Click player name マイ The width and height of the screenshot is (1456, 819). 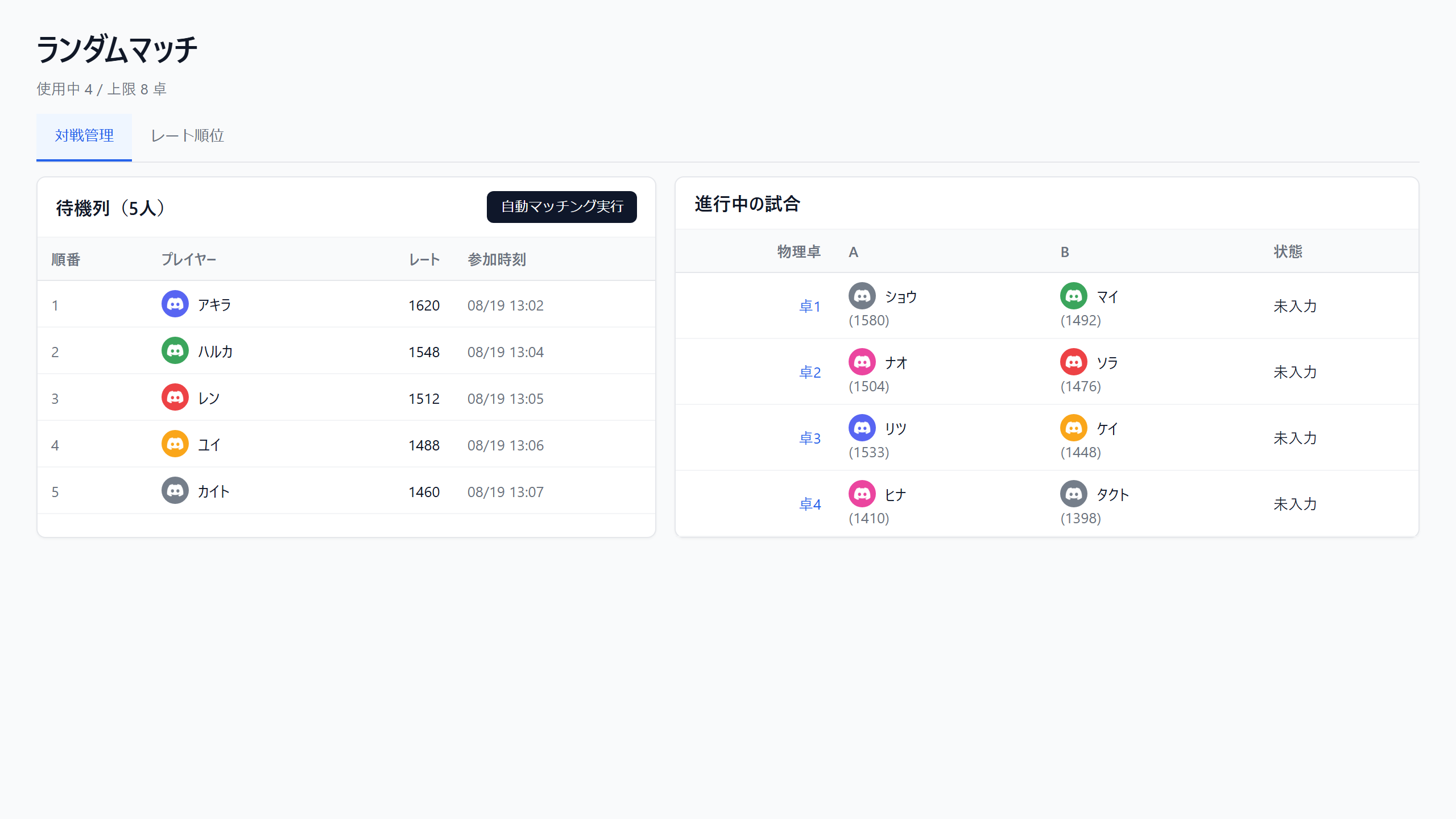[x=1107, y=297]
